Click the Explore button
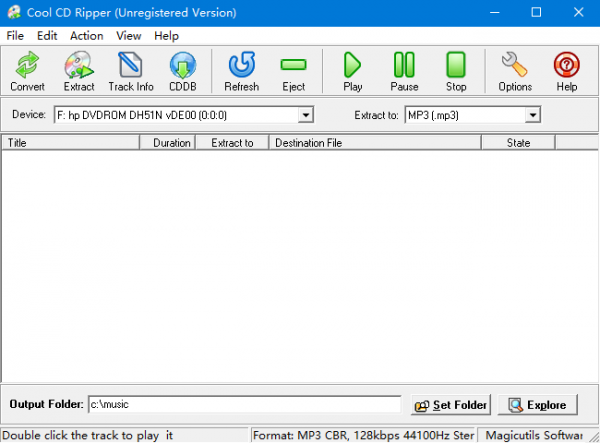 pos(538,405)
